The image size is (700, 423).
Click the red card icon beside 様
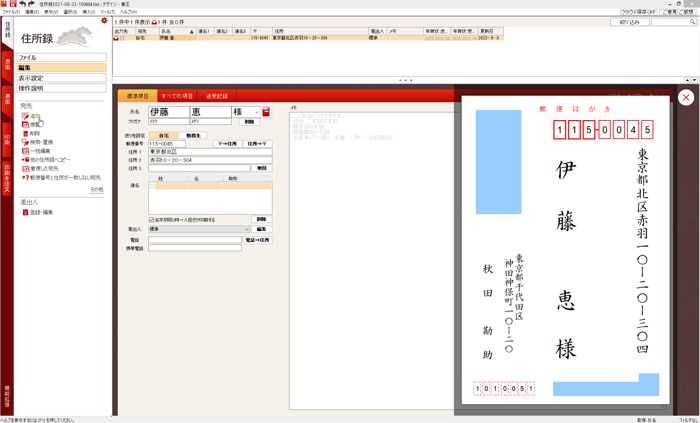pos(266,112)
